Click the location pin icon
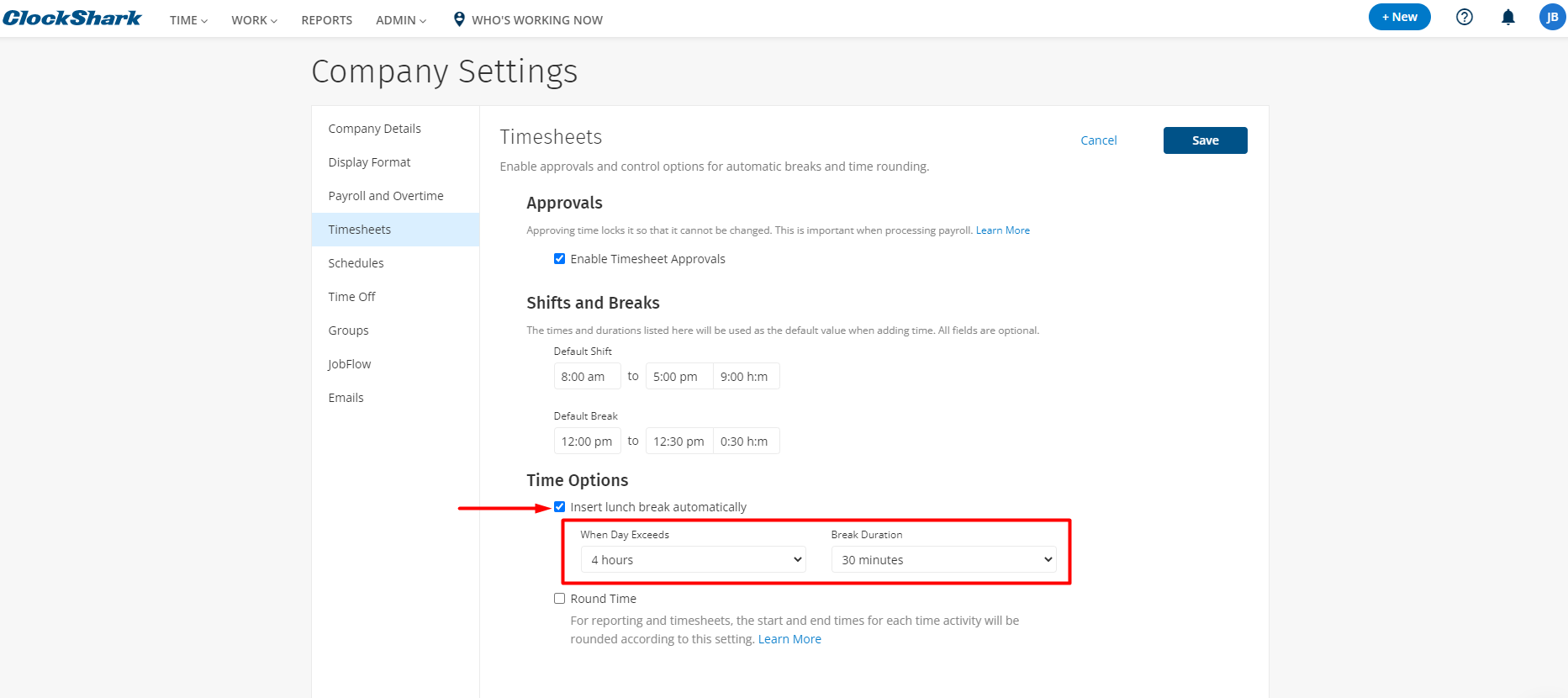The image size is (1568, 698). tap(459, 19)
